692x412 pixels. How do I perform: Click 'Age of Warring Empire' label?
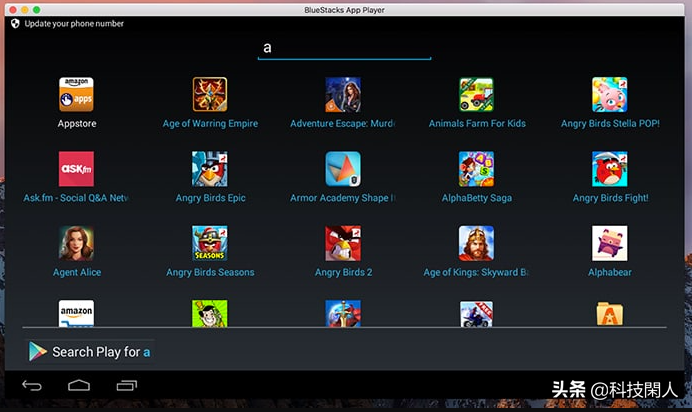[210, 124]
